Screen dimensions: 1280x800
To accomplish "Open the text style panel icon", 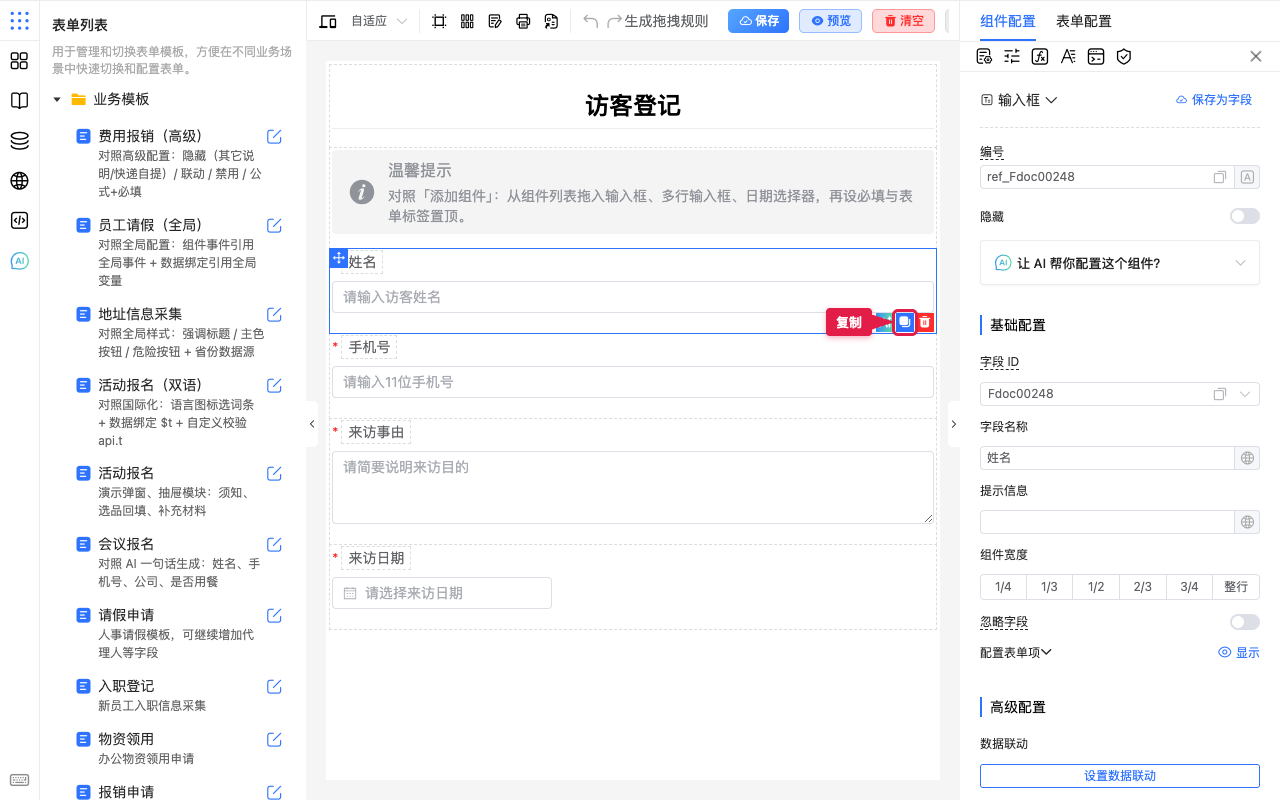I will [1068, 56].
